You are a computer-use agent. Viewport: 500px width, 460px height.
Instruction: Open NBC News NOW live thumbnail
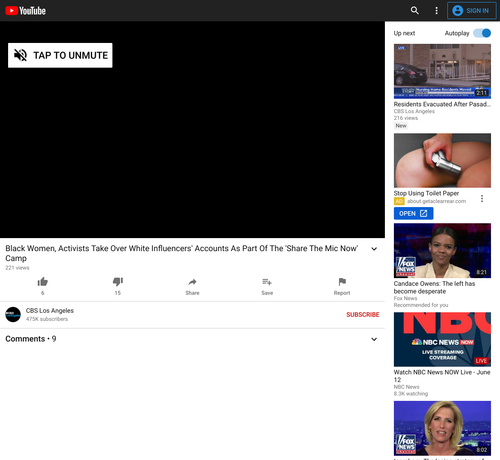pyautogui.click(x=442, y=339)
